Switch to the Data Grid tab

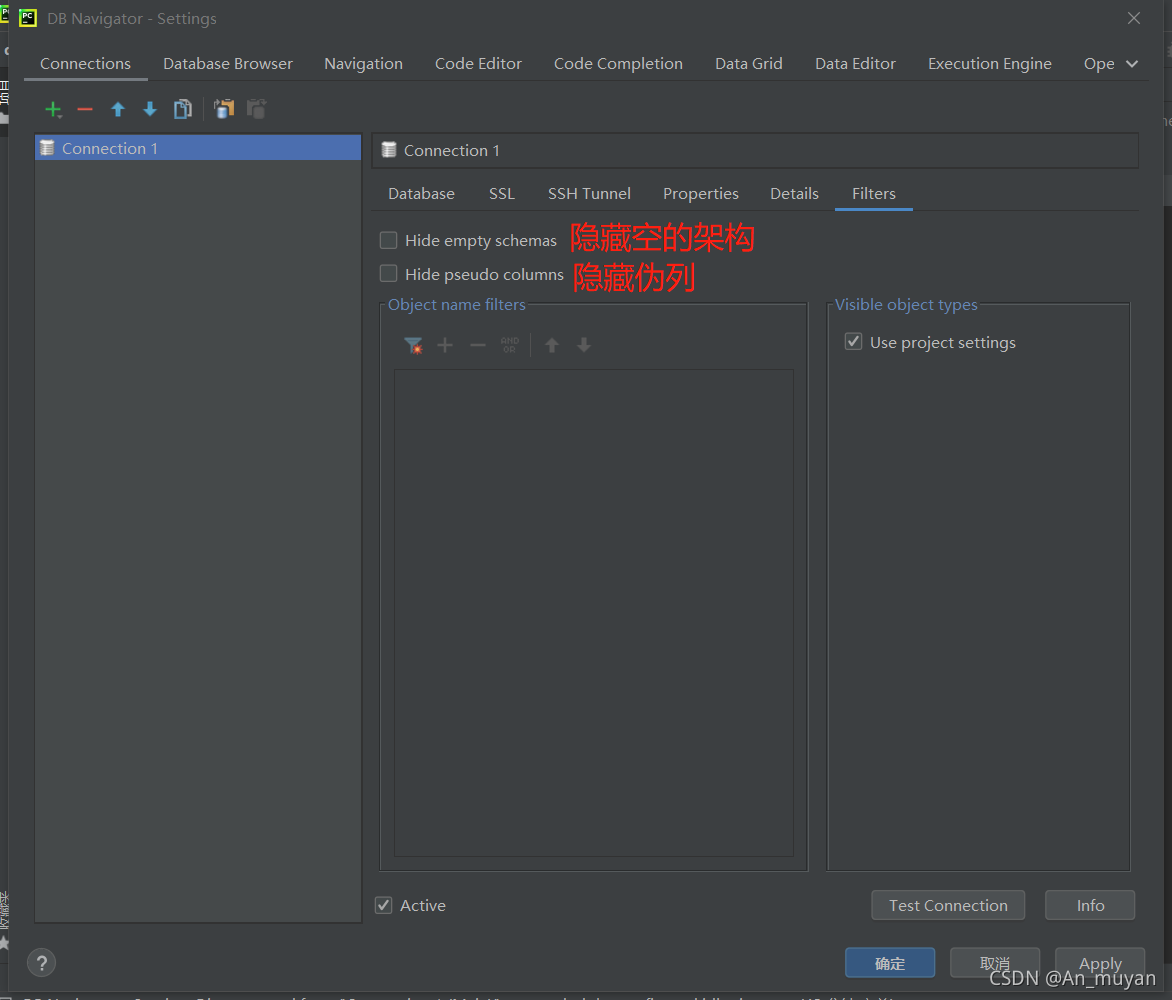pyautogui.click(x=749, y=64)
